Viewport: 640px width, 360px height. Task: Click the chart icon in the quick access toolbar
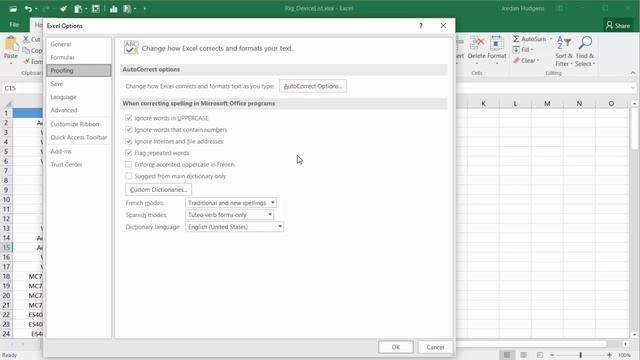click(113, 9)
